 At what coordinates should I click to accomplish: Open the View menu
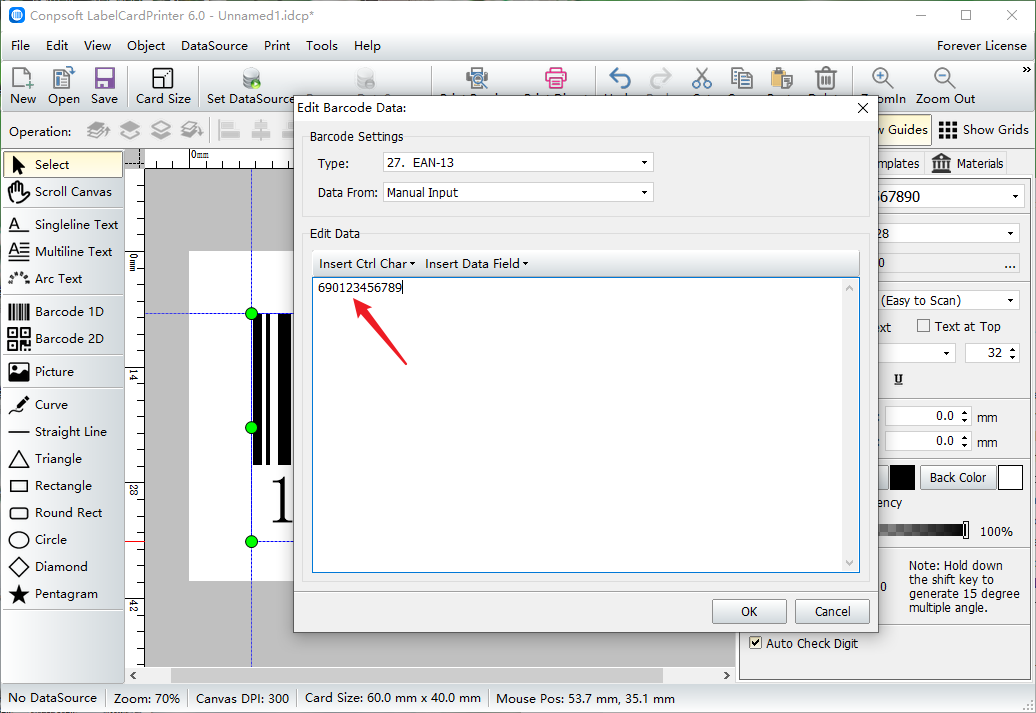(x=97, y=46)
